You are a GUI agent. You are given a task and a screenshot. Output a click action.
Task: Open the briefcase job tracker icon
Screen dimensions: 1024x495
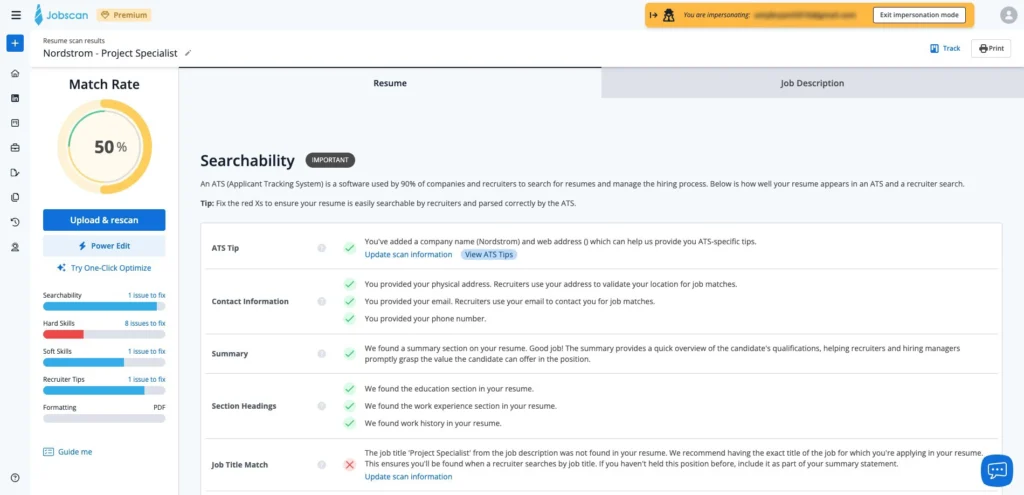(15, 148)
